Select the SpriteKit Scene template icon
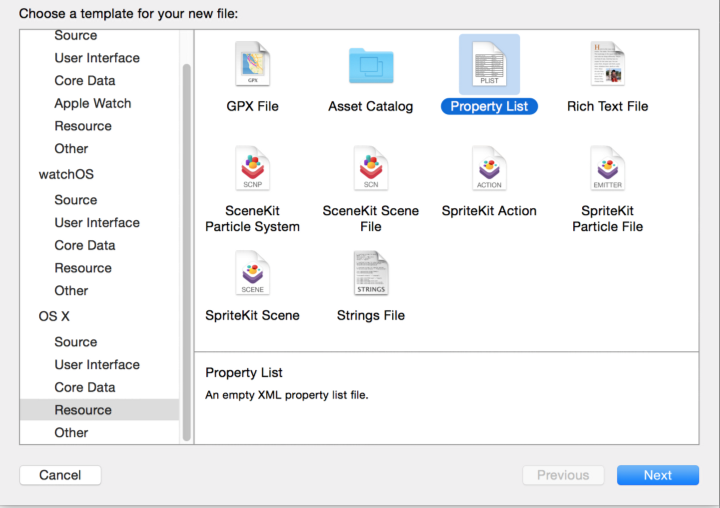Image resolution: width=720 pixels, height=508 pixels. click(252, 274)
